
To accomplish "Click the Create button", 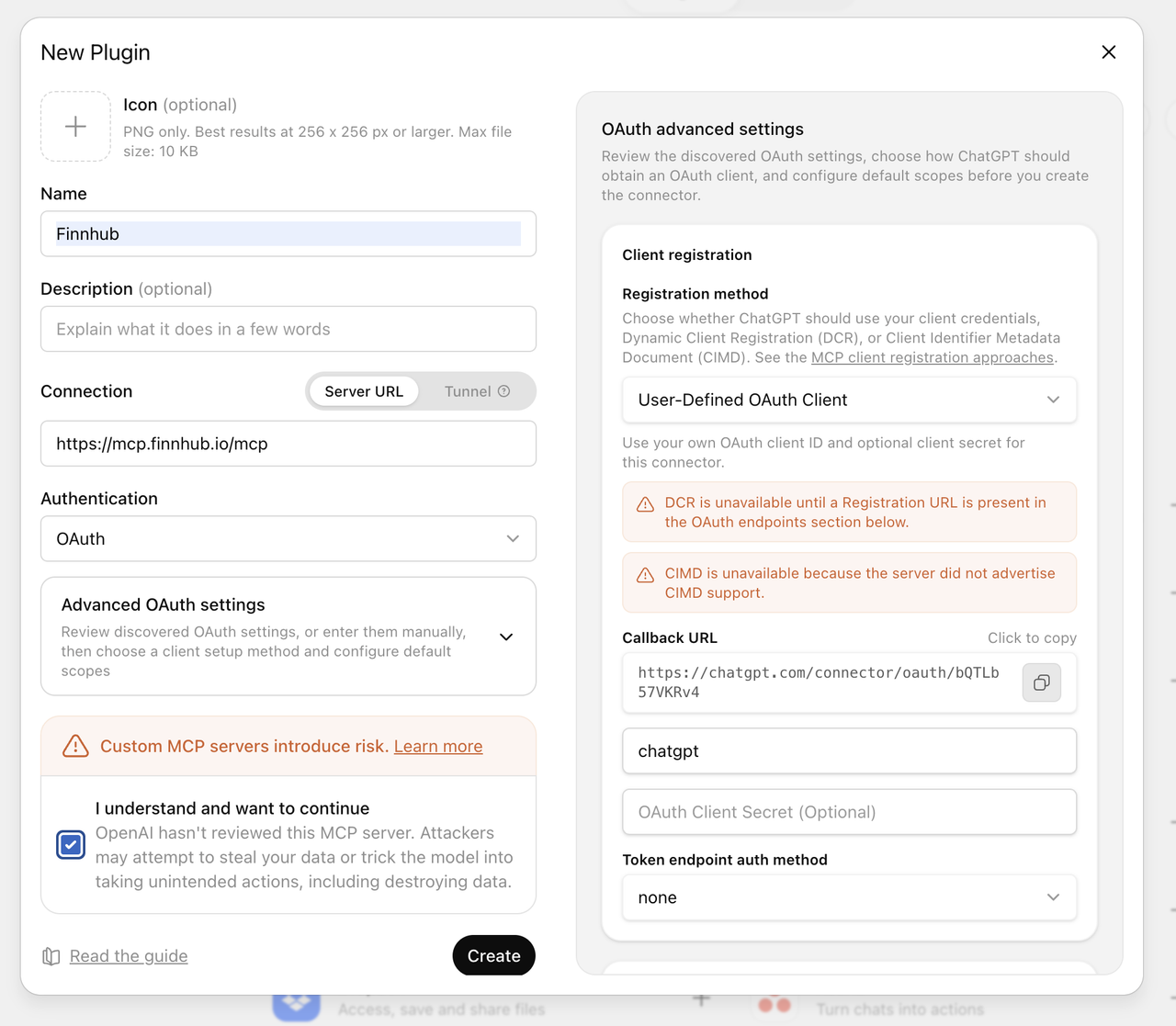I will [494, 955].
